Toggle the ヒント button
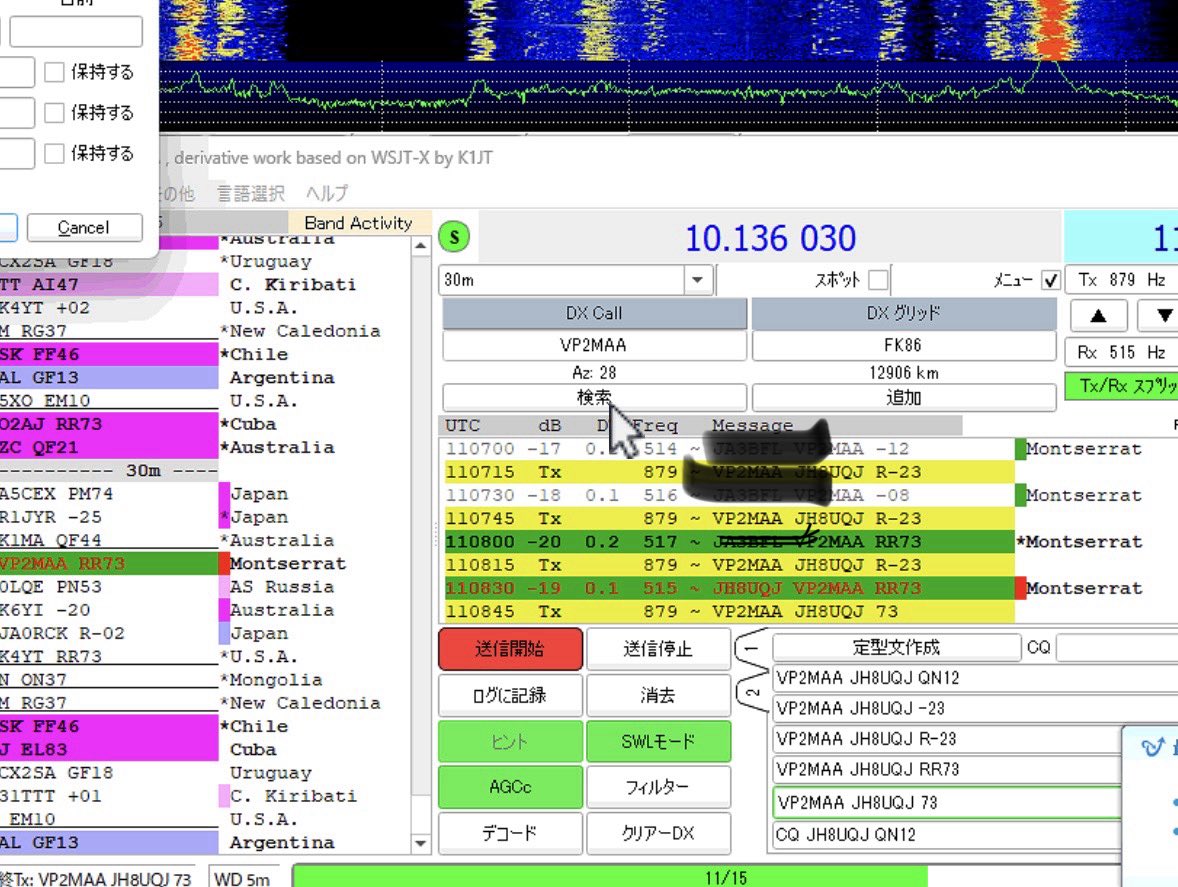This screenshot has width=1178, height=887. [x=510, y=741]
